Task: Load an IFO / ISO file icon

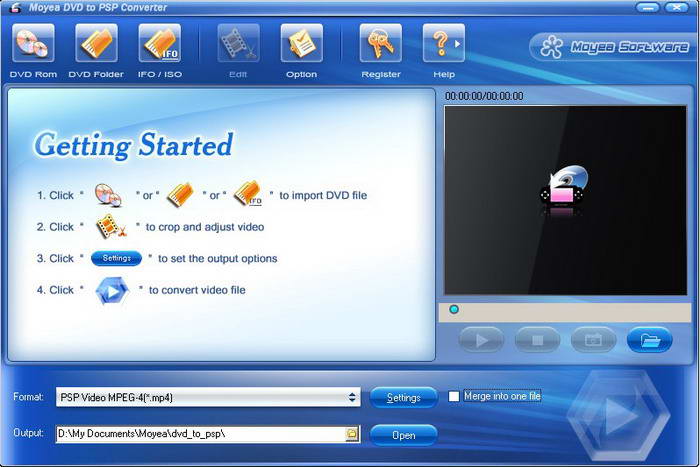Action: click(x=160, y=43)
